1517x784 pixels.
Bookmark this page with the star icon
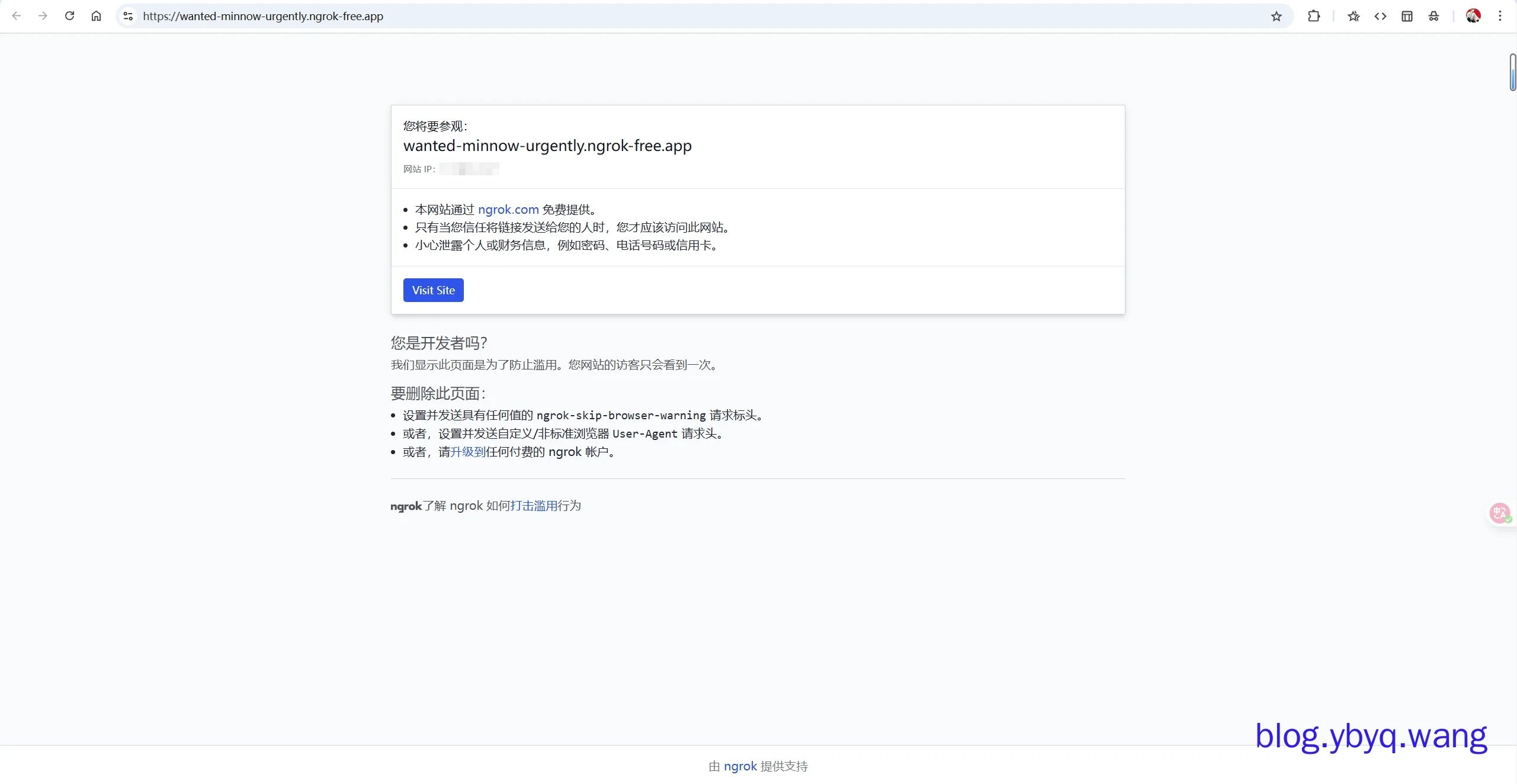1277,16
